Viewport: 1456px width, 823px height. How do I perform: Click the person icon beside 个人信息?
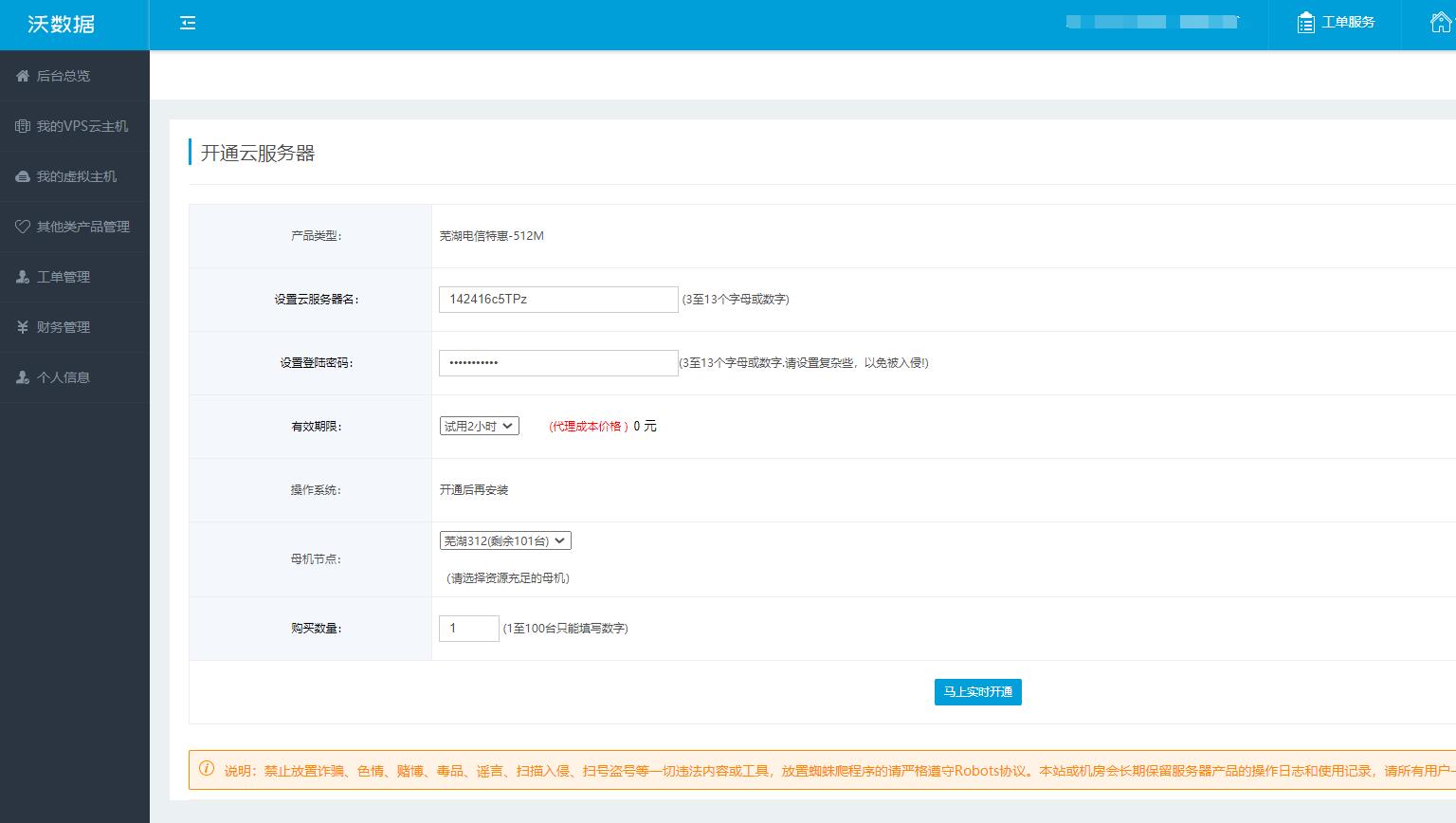tap(23, 377)
